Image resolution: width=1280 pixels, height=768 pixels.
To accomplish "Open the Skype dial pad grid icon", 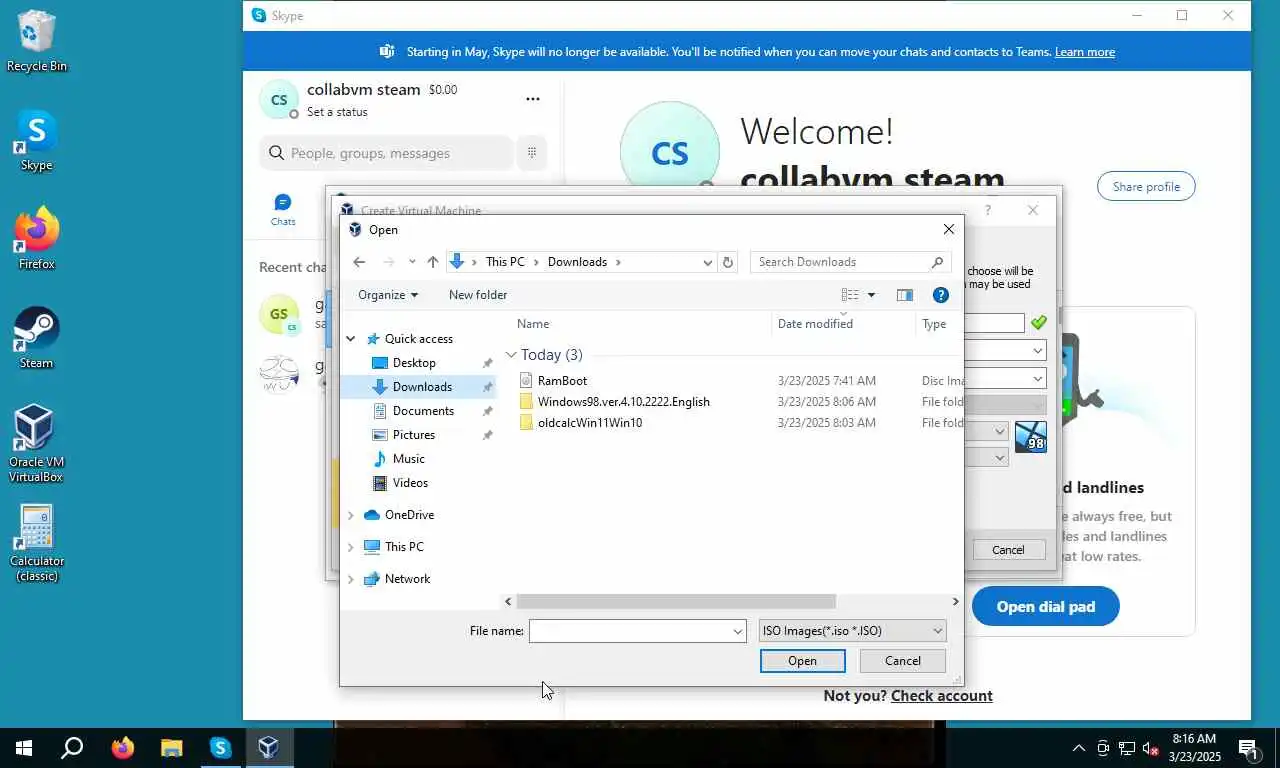I will pyautogui.click(x=532, y=153).
